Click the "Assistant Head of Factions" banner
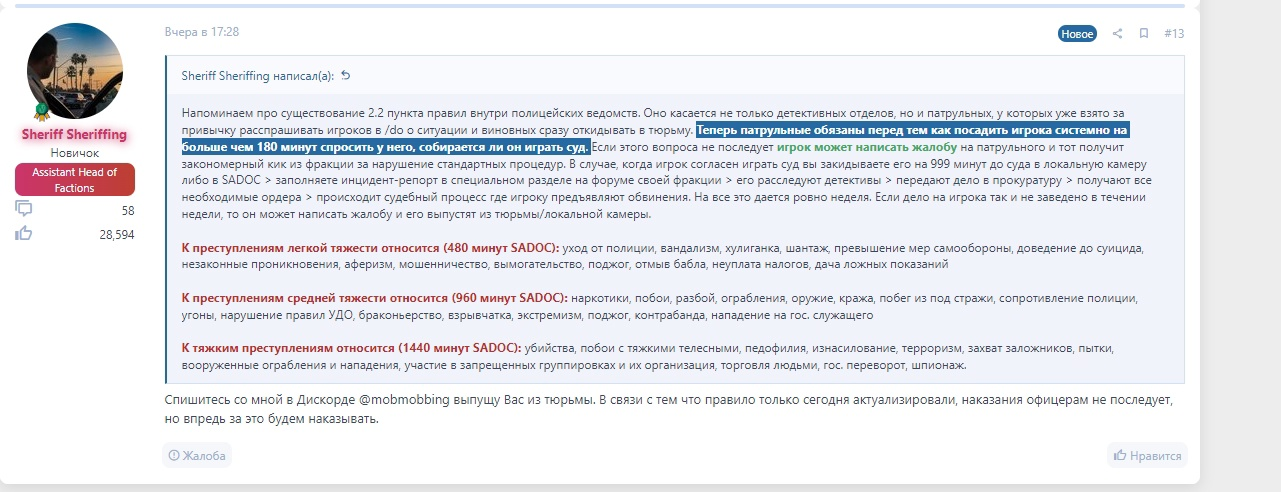Screen dimensions: 1281x492 pyautogui.click(x=75, y=180)
